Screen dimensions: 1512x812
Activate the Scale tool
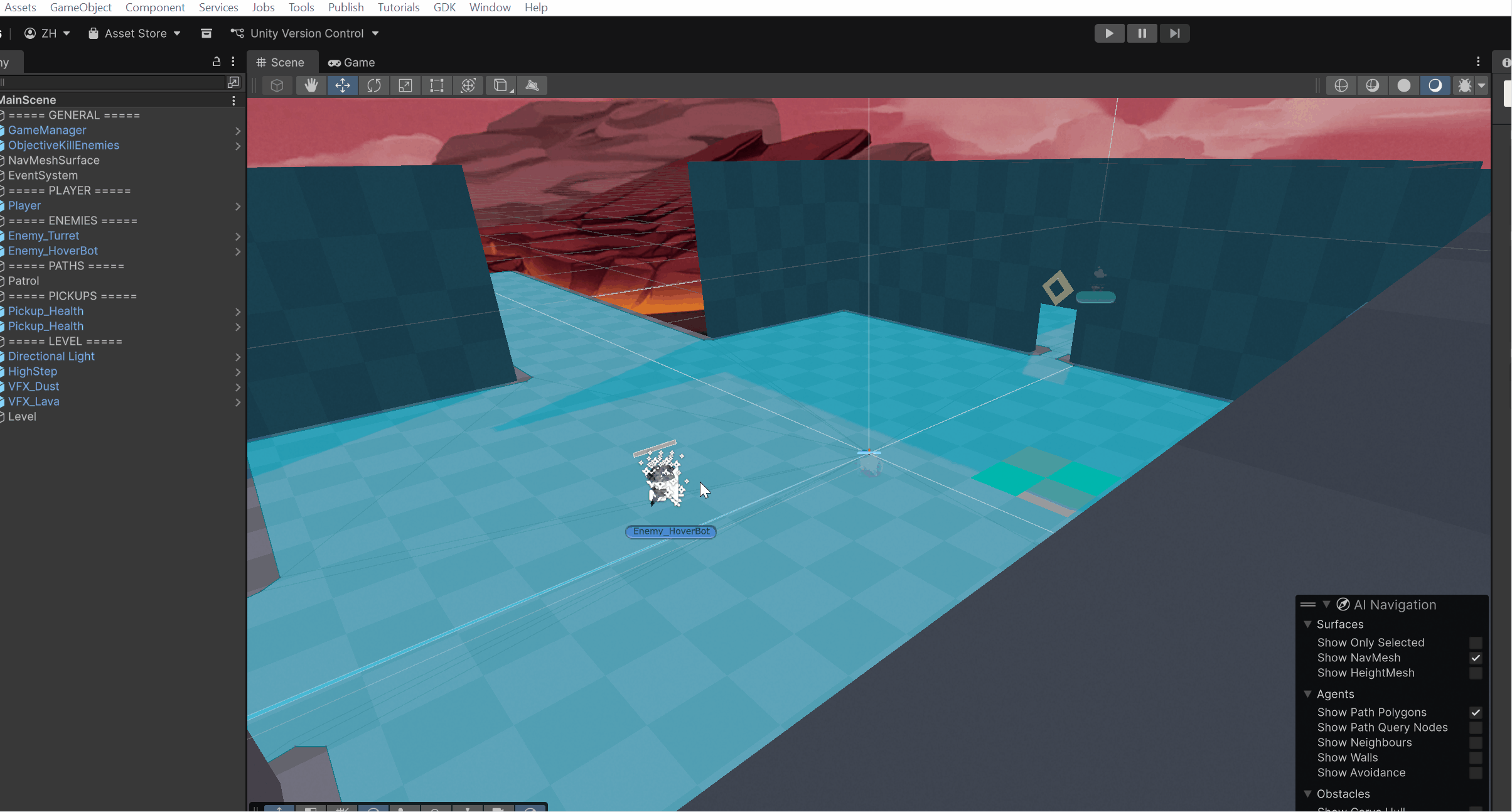(405, 85)
